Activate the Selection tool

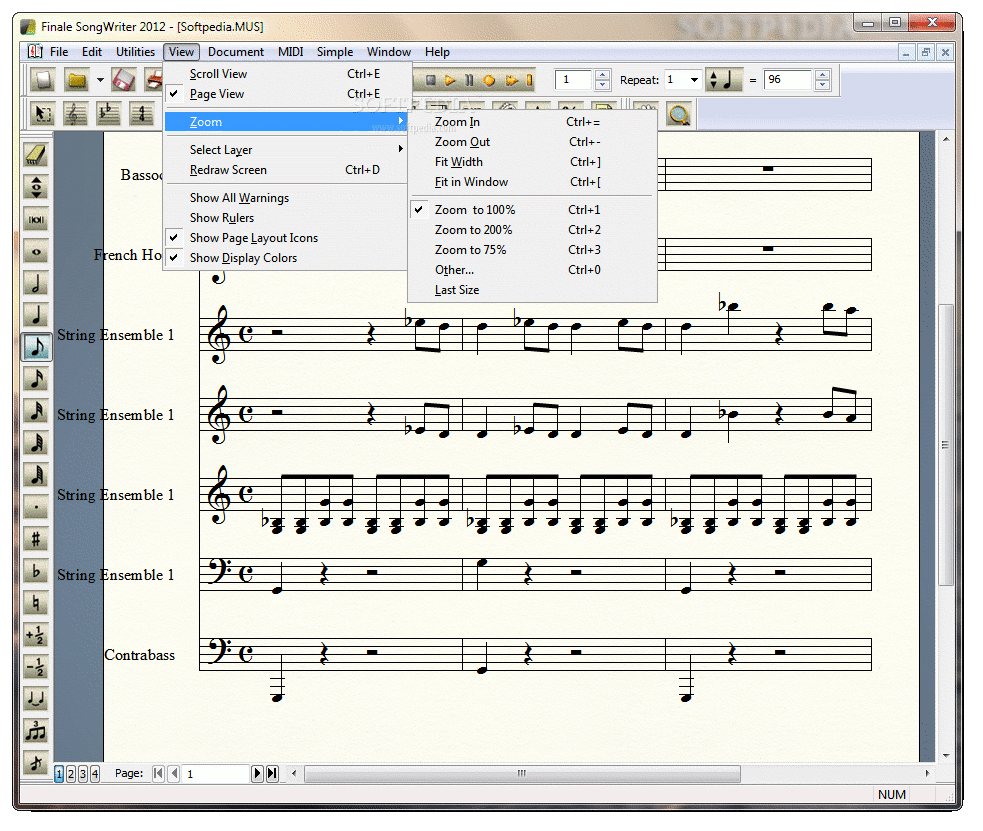click(43, 113)
